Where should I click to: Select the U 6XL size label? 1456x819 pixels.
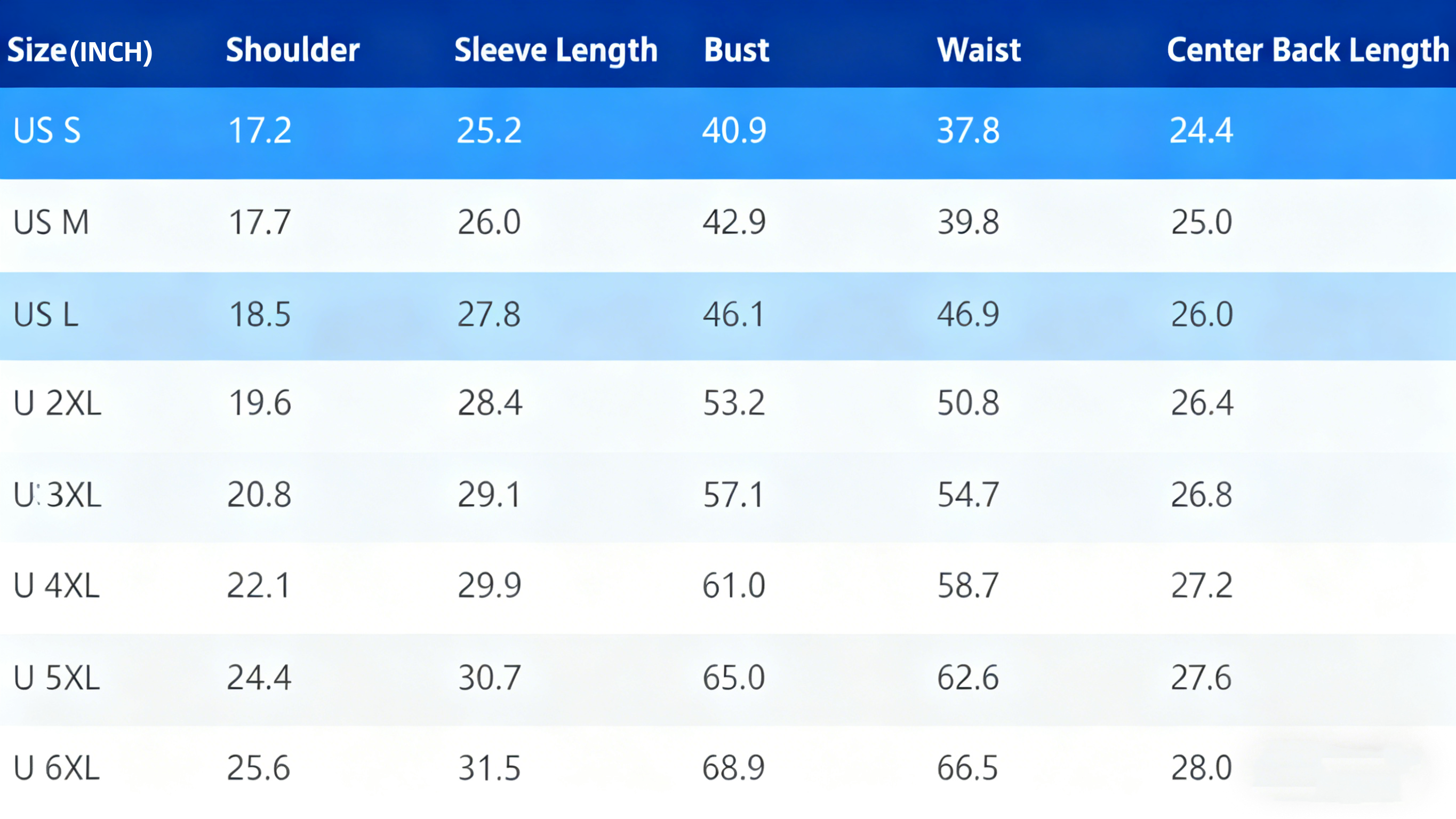pos(57,768)
